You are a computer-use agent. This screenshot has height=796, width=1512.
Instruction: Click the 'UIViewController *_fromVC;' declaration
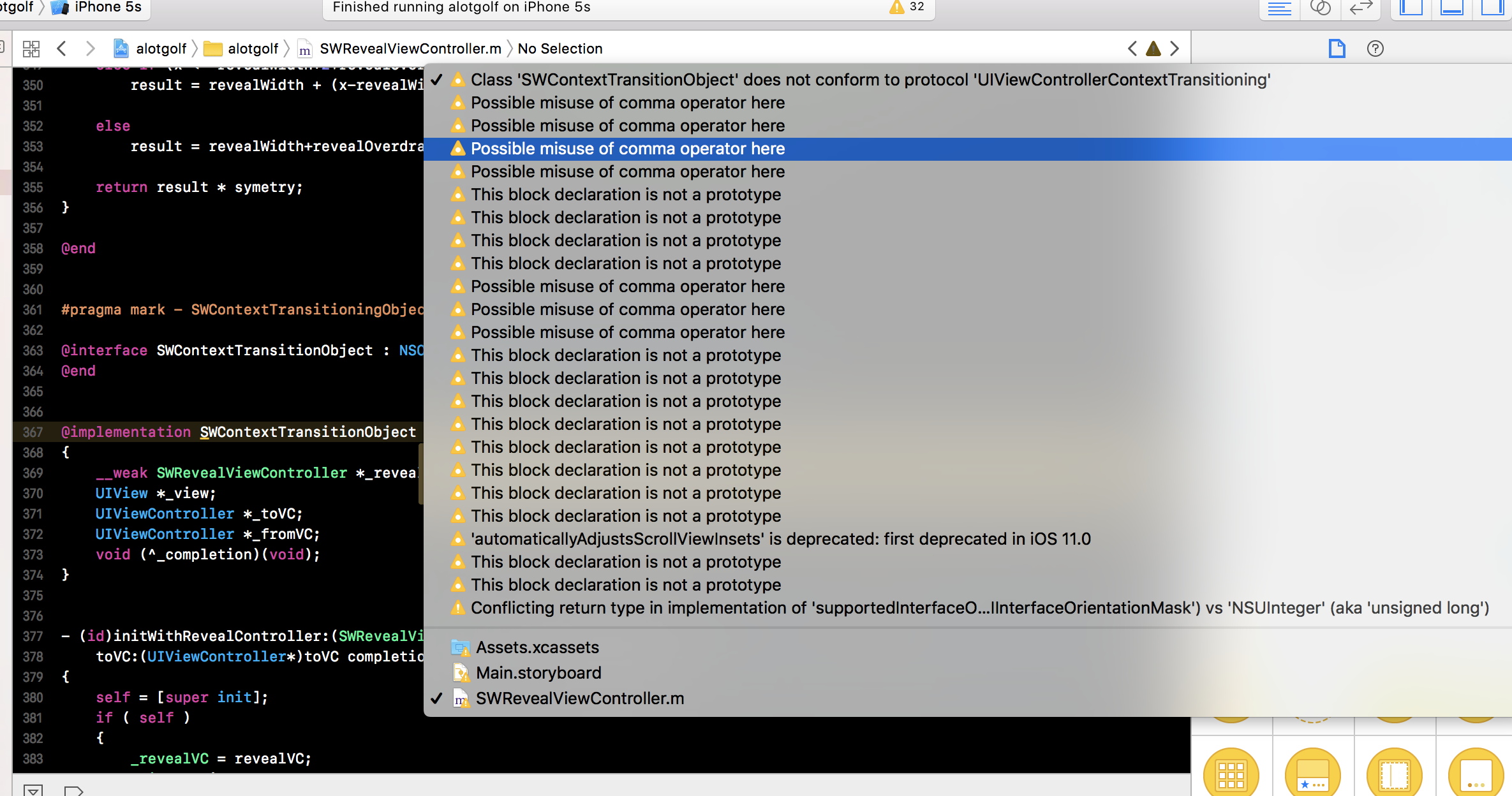(x=208, y=534)
